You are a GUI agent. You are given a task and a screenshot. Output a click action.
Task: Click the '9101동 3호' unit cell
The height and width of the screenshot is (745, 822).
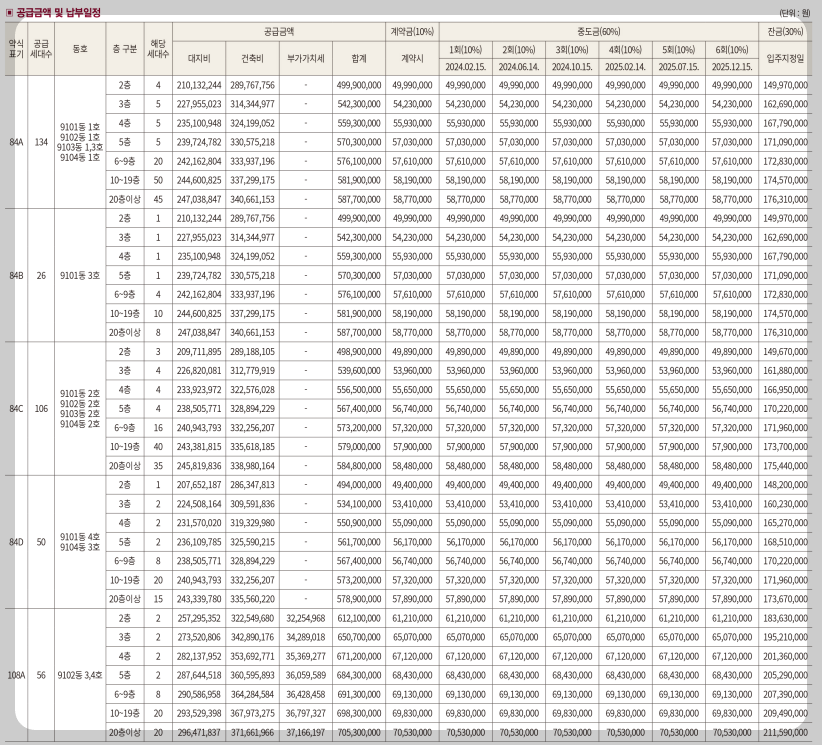(80, 275)
